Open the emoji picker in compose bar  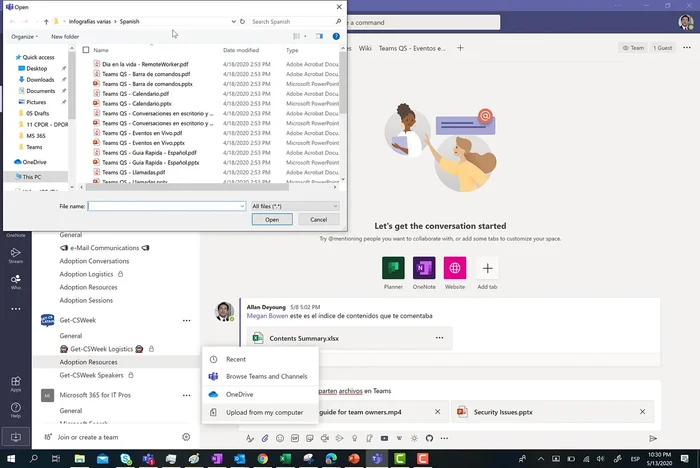[x=280, y=438]
